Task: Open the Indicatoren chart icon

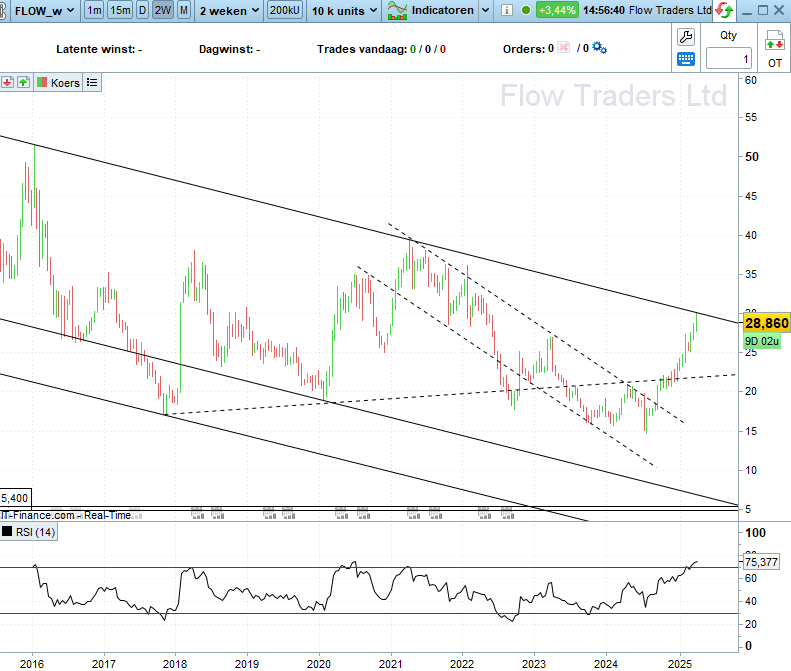Action: point(398,10)
